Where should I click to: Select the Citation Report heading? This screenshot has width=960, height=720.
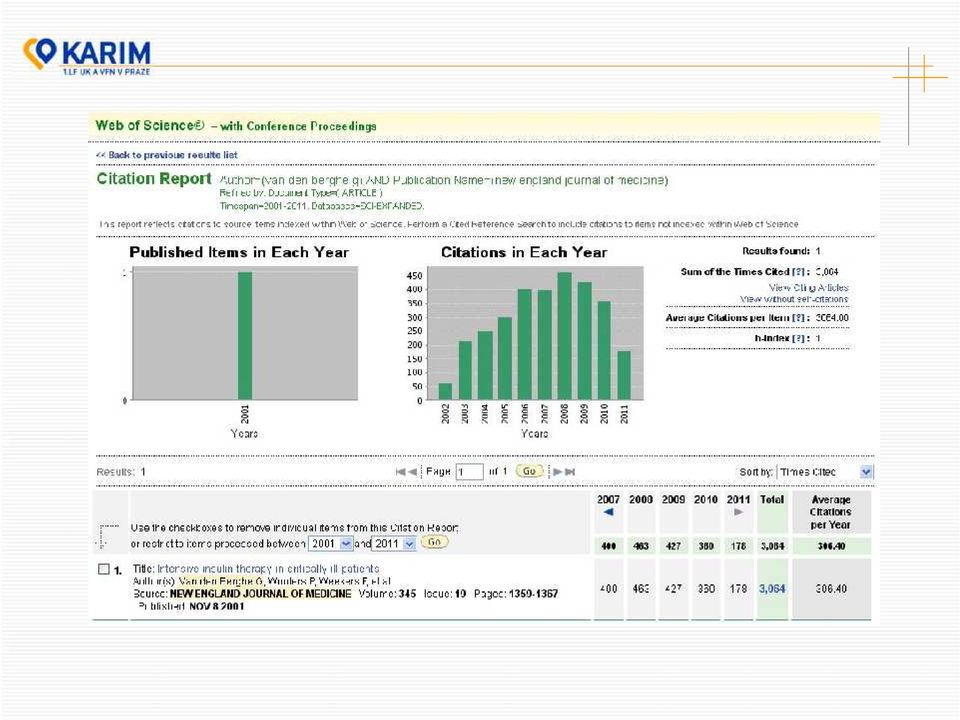[x=154, y=179]
